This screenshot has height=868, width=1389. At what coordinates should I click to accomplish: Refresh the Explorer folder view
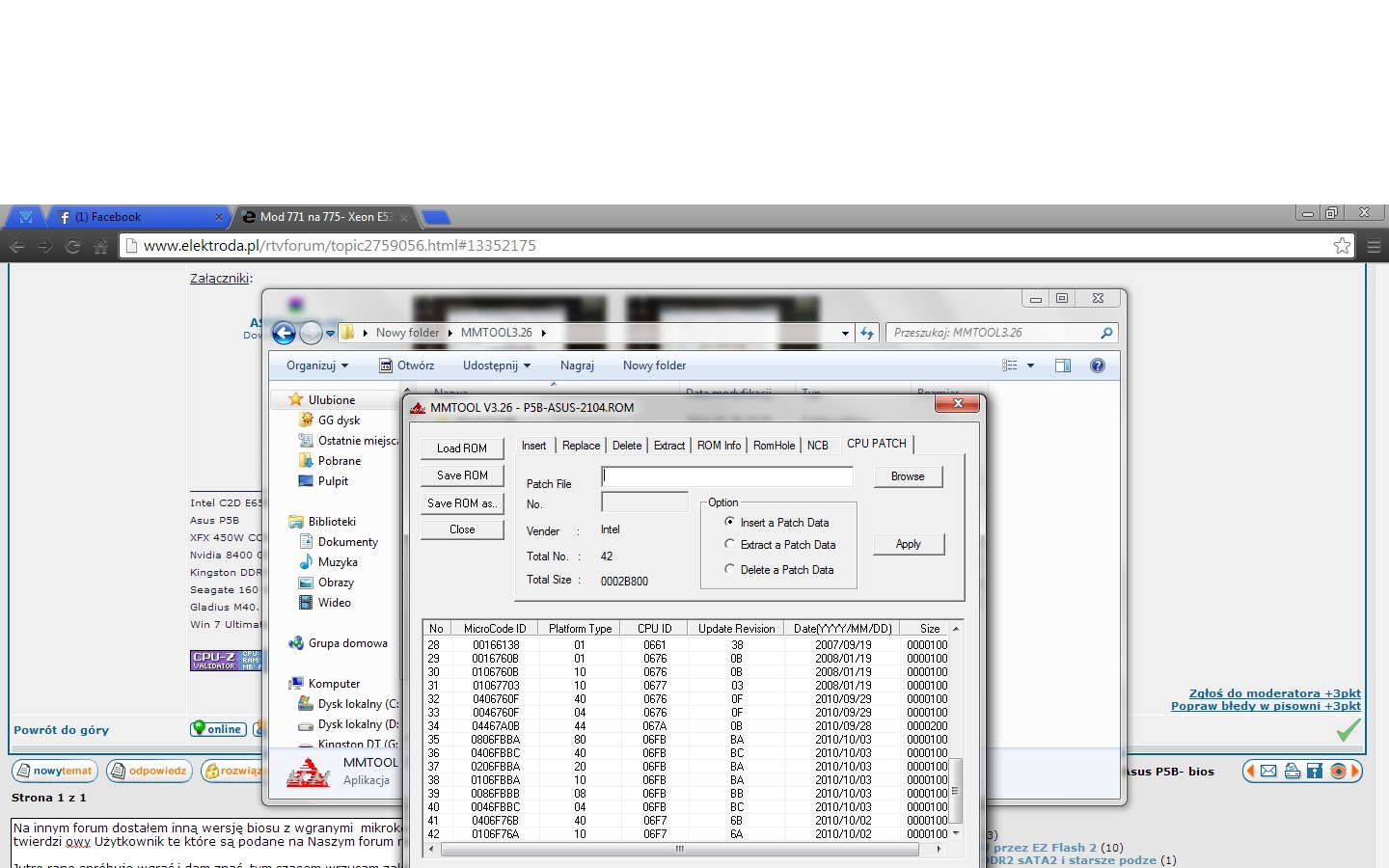pyautogui.click(x=867, y=333)
